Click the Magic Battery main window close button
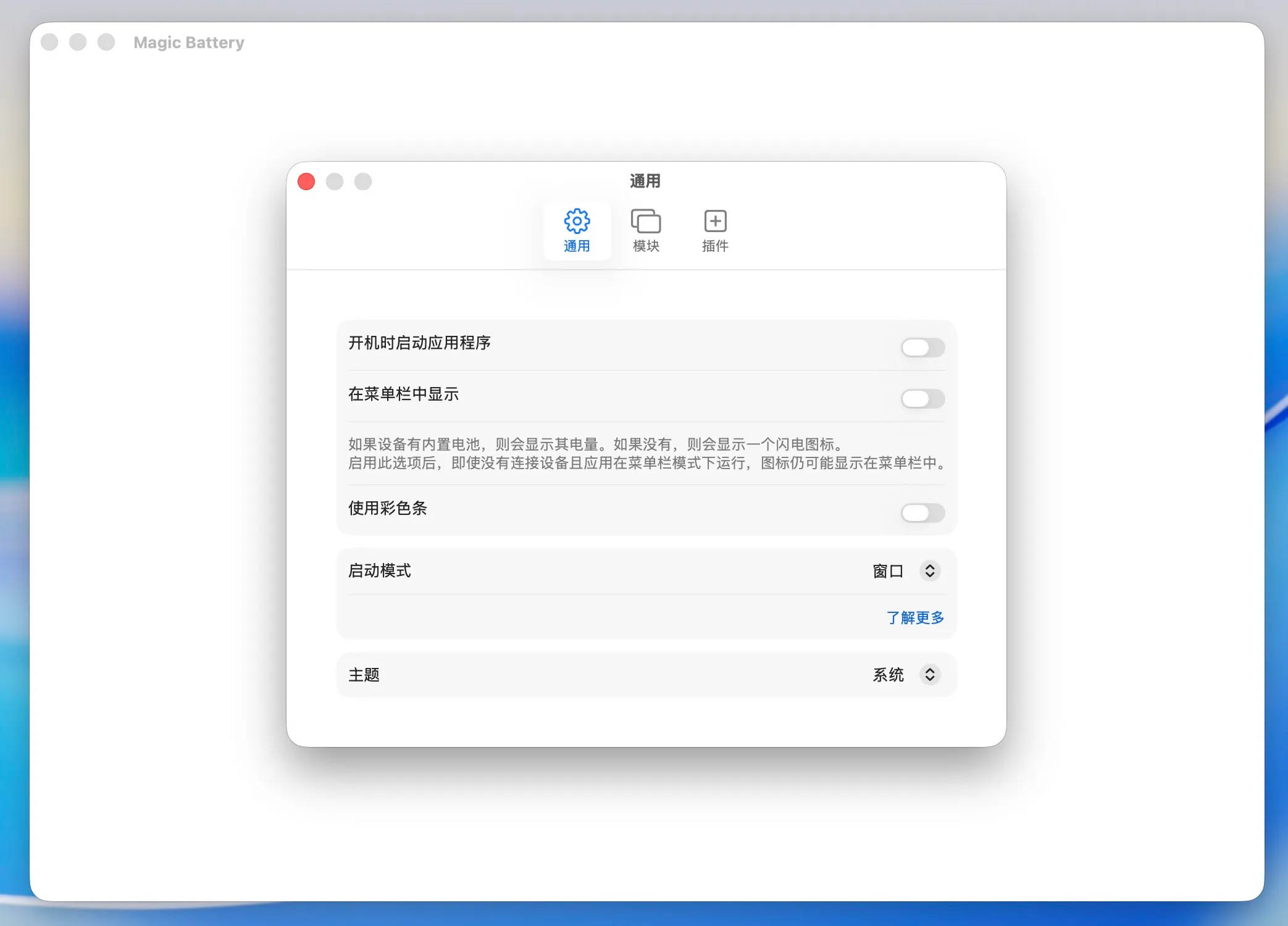1288x926 pixels. pyautogui.click(x=49, y=42)
